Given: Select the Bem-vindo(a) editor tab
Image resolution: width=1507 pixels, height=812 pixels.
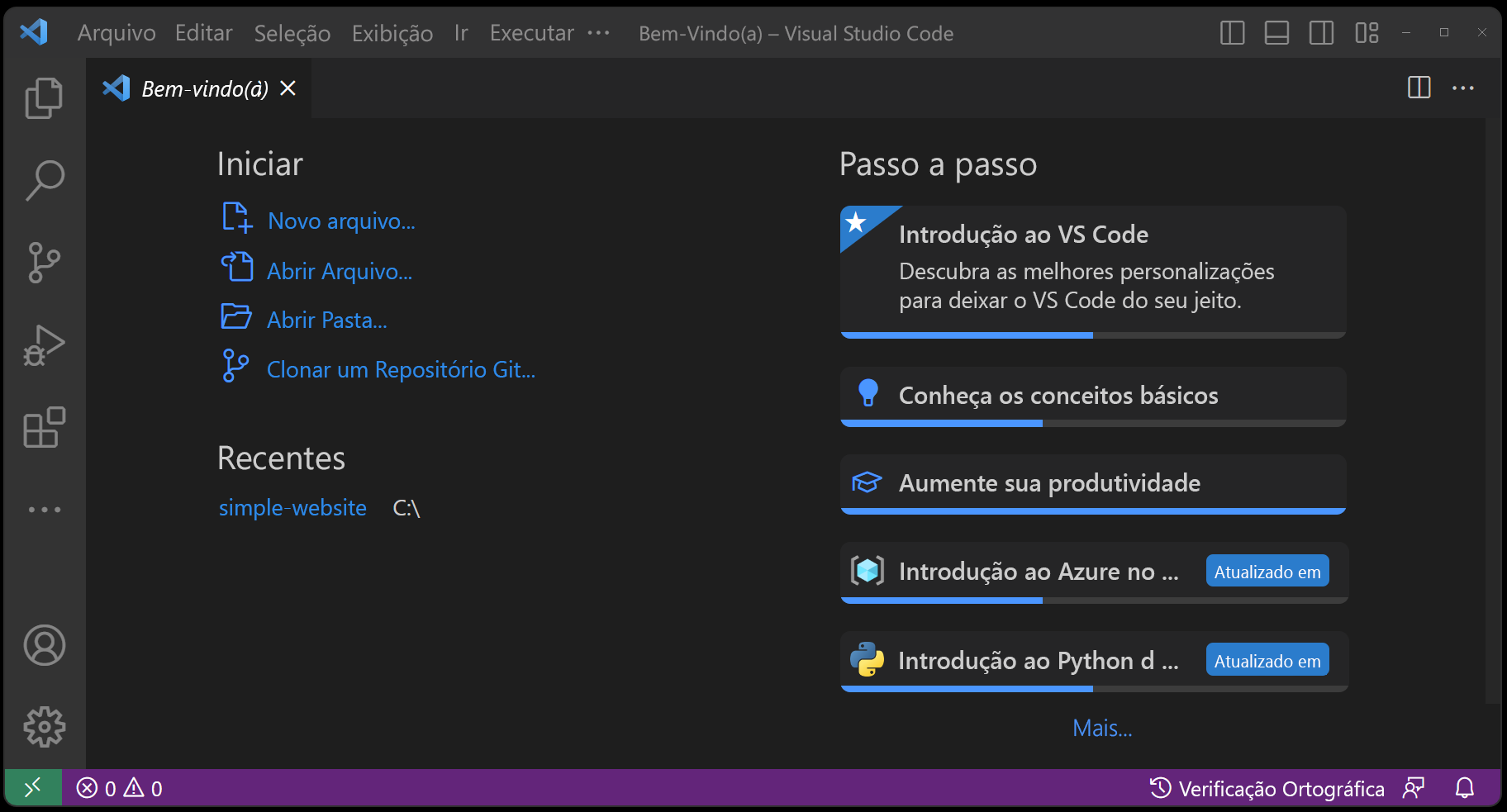Looking at the screenshot, I should click(199, 88).
